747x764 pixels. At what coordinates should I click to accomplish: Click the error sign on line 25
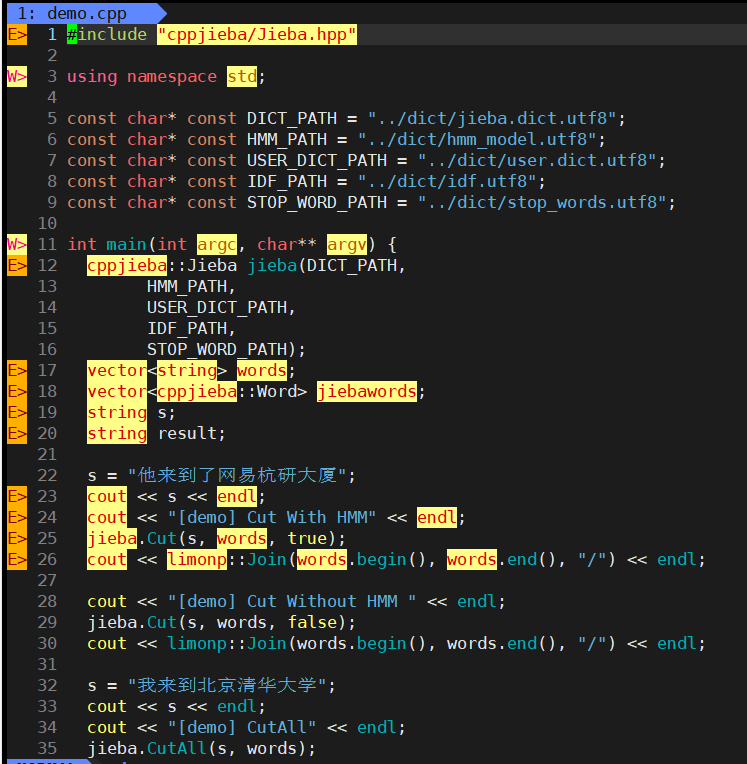pos(17,538)
